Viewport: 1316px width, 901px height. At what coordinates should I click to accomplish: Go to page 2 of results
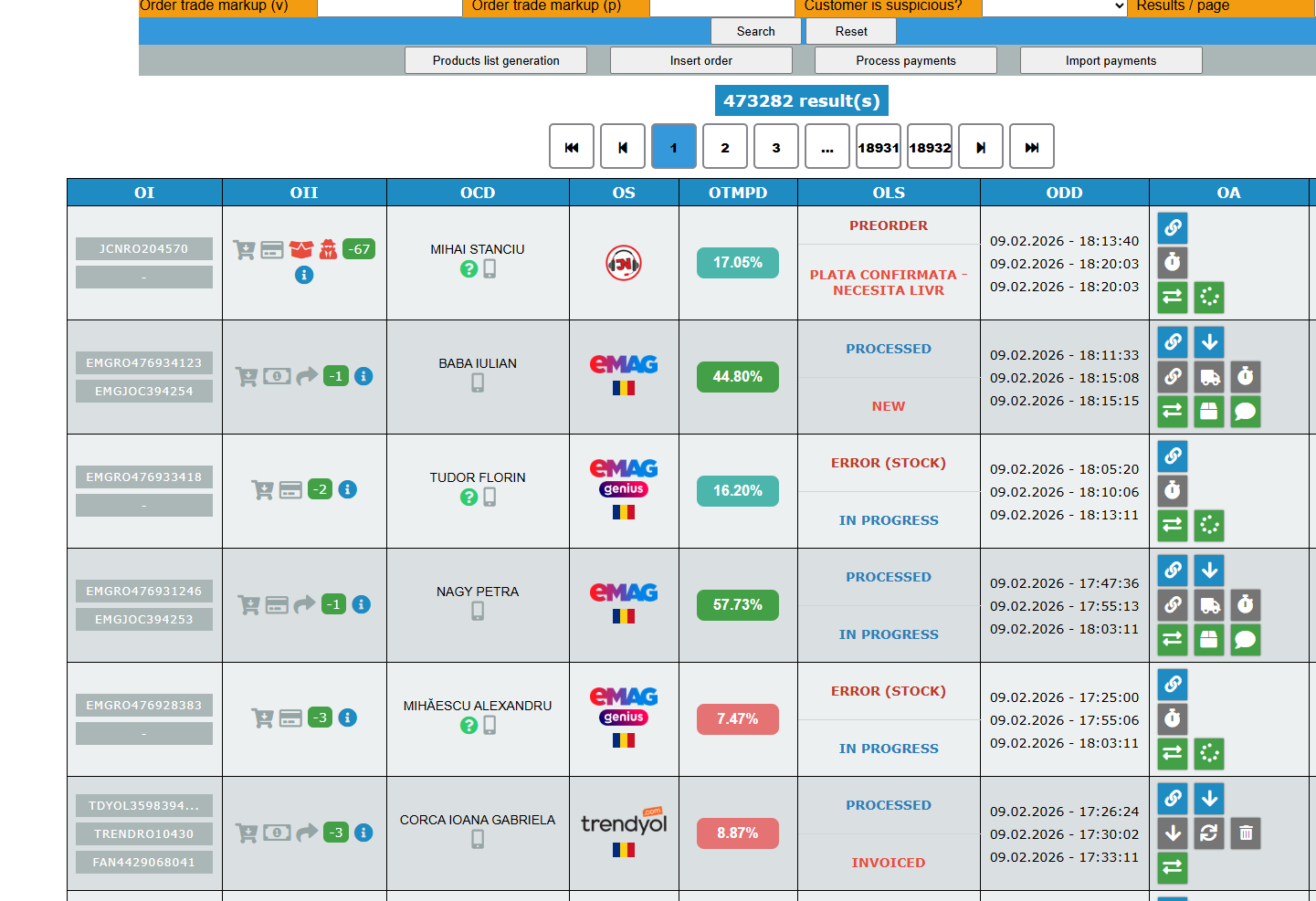[725, 147]
